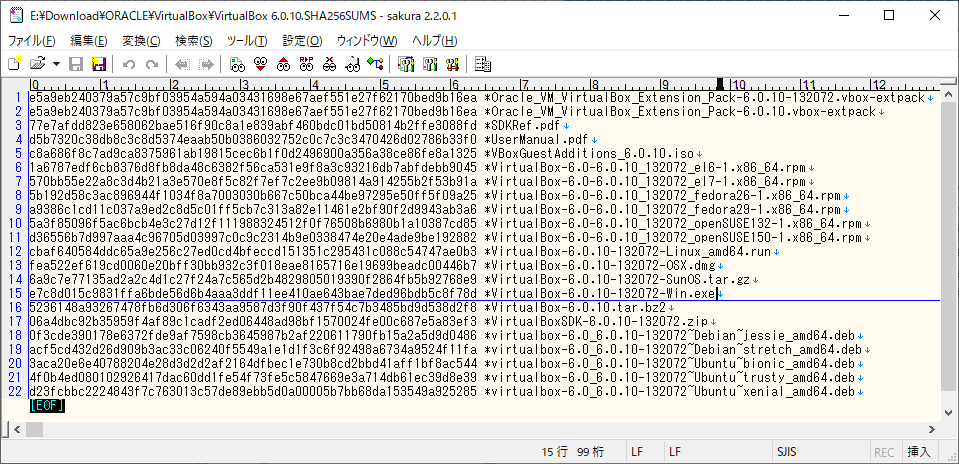This screenshot has width=959, height=464.
Task: Click the Debian~jessie deb filename
Action: coord(670,336)
